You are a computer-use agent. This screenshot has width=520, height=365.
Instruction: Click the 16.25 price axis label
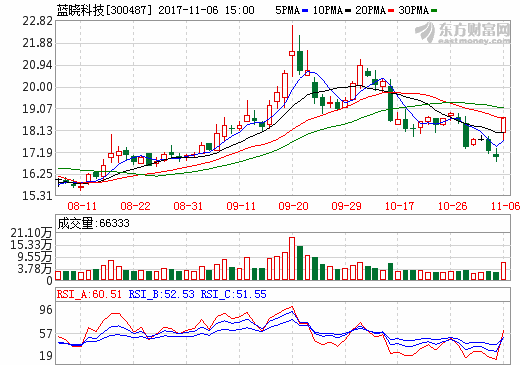(x=37, y=174)
